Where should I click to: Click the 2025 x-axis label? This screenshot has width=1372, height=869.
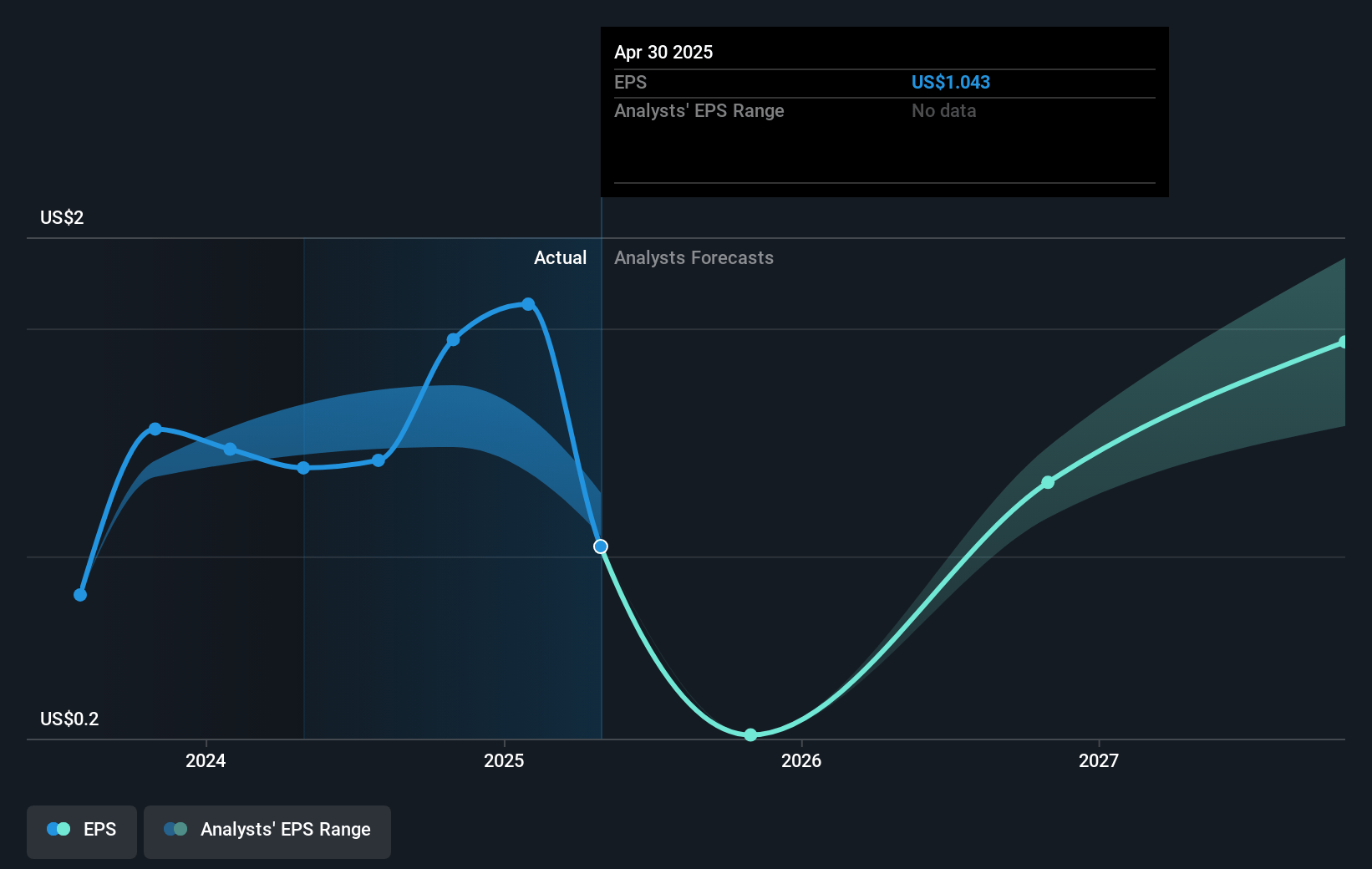(504, 760)
